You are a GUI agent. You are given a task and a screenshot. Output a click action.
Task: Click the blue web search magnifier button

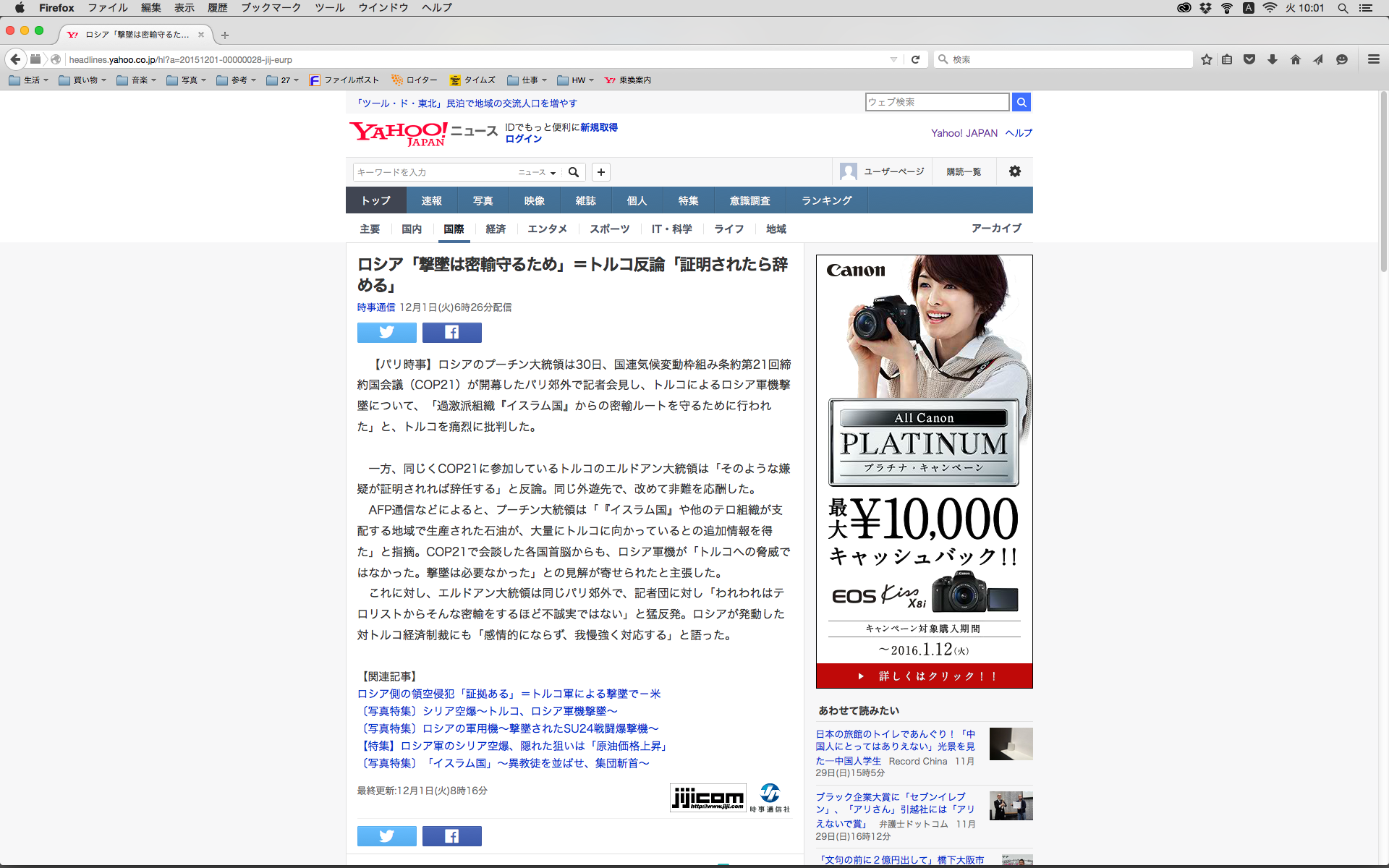[x=1021, y=102]
